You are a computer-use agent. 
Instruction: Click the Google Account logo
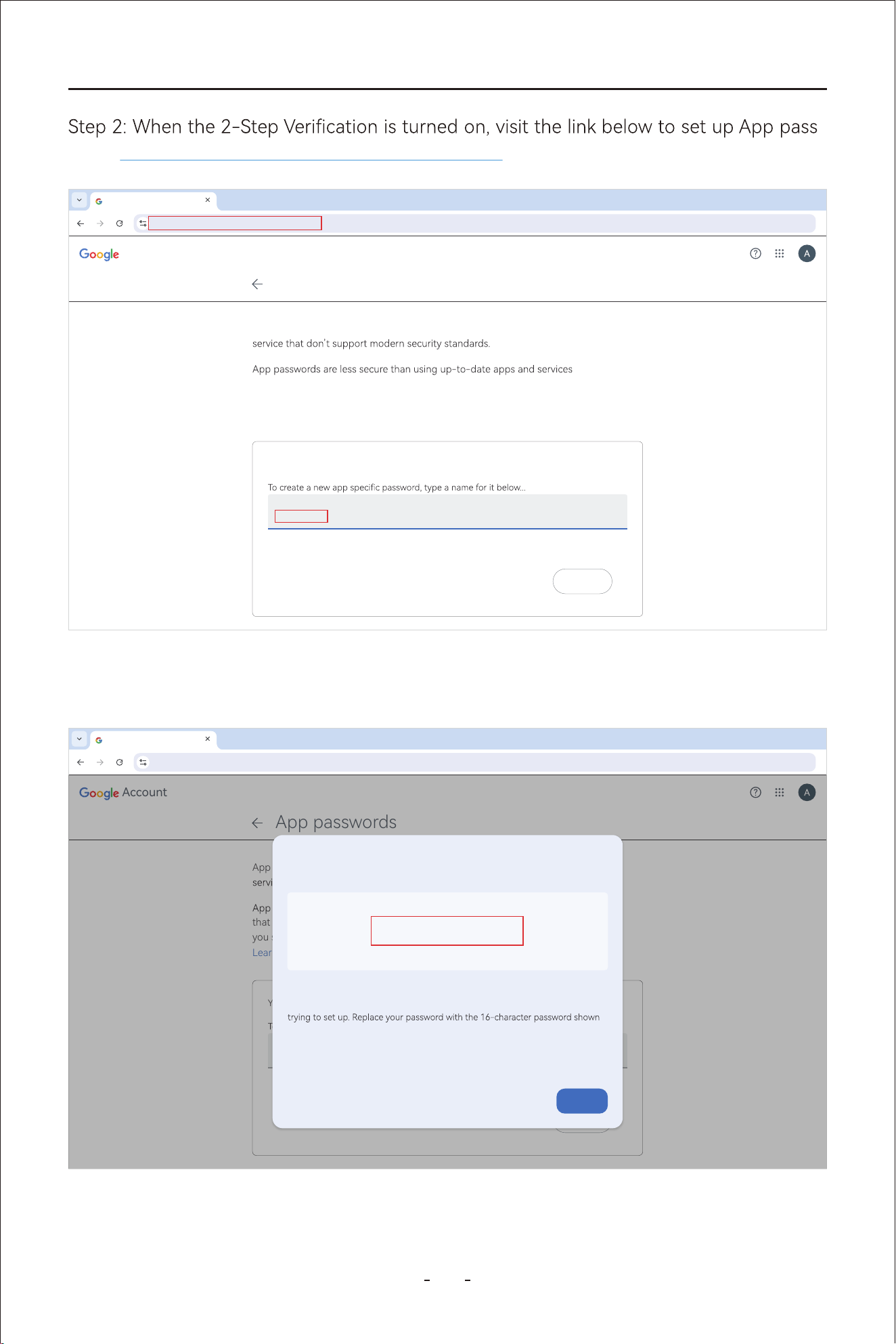click(123, 793)
